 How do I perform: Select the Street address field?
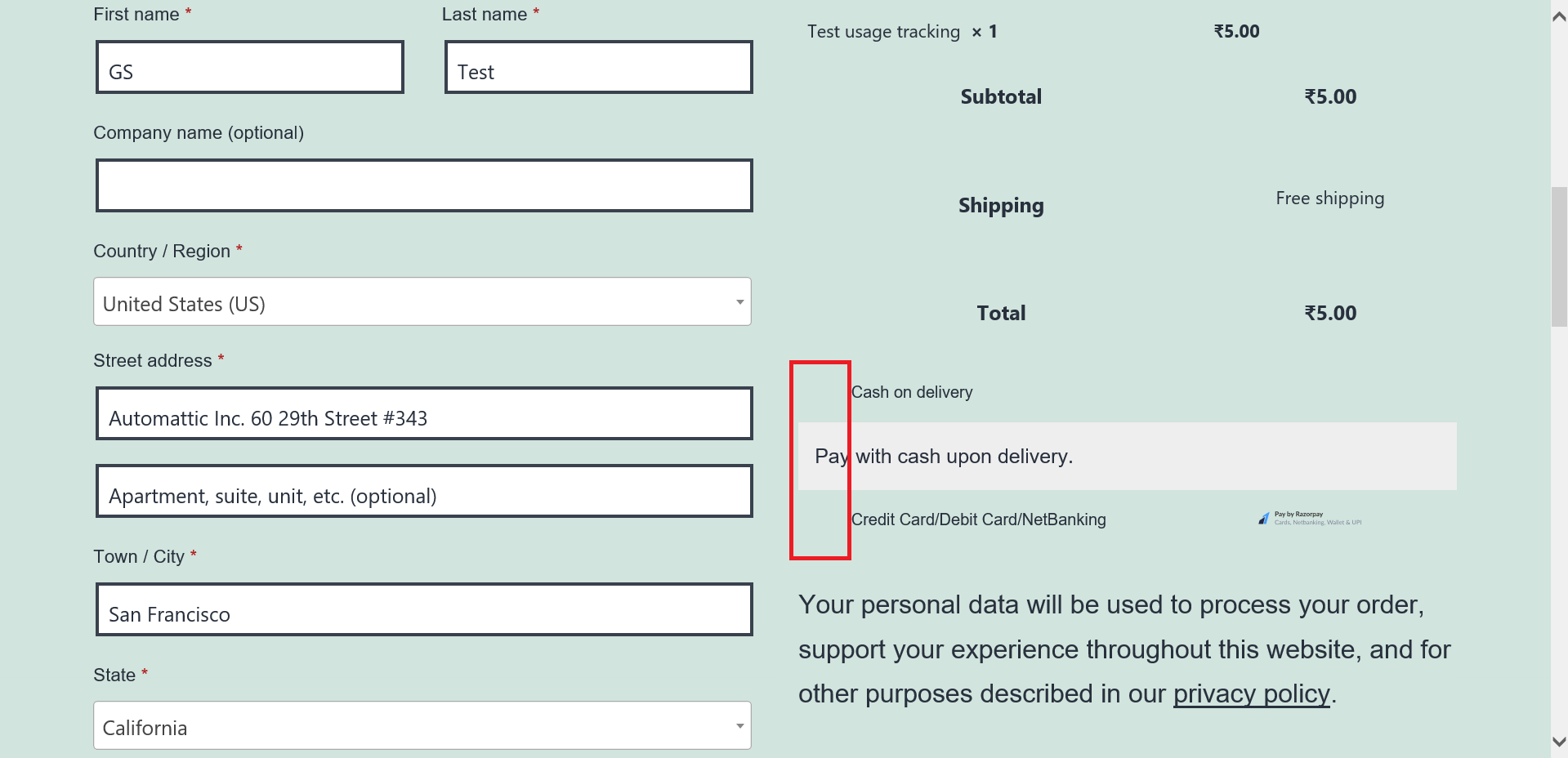pyautogui.click(x=423, y=413)
